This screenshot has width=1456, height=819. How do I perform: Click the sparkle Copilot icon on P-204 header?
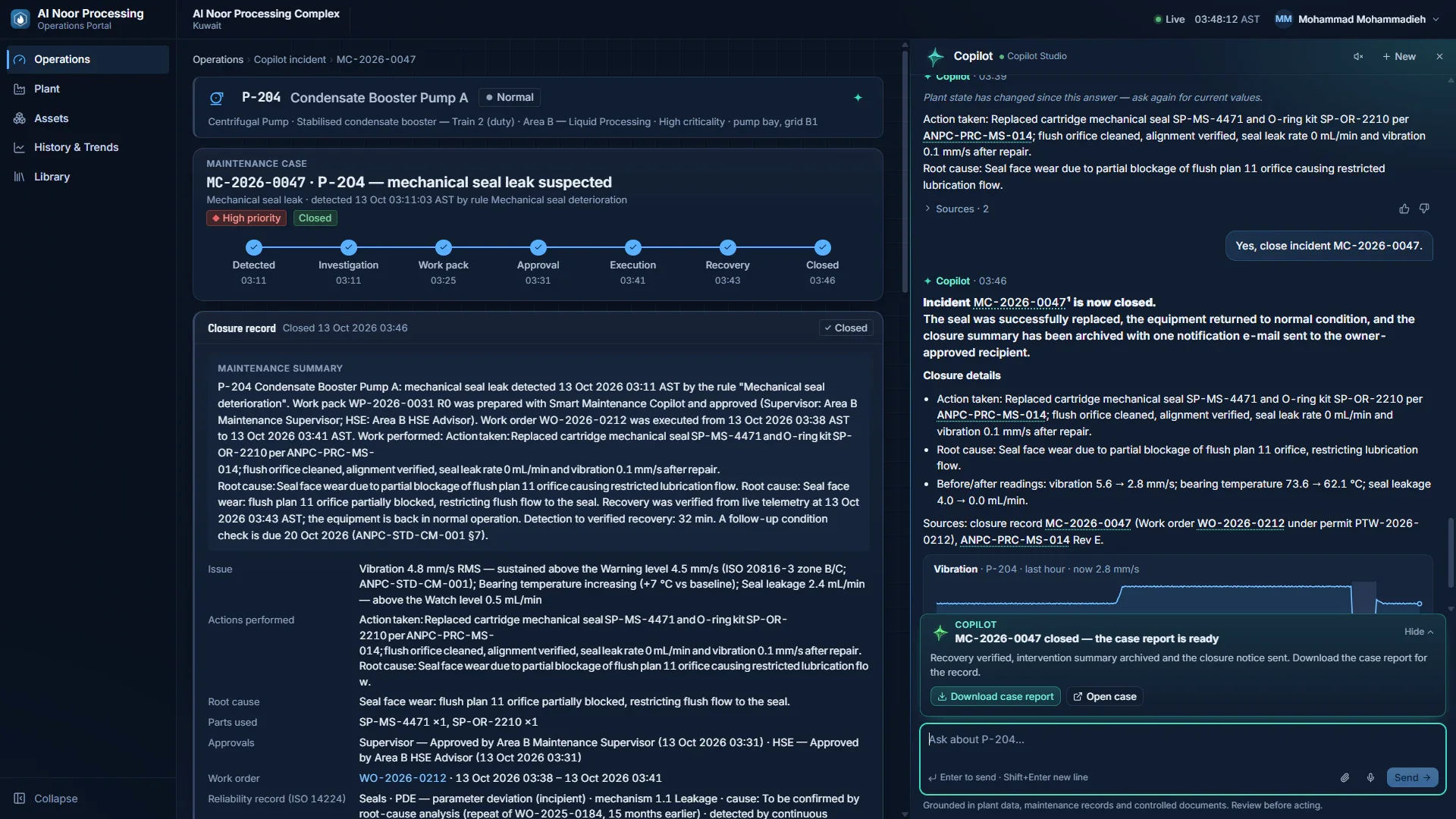pyautogui.click(x=858, y=98)
